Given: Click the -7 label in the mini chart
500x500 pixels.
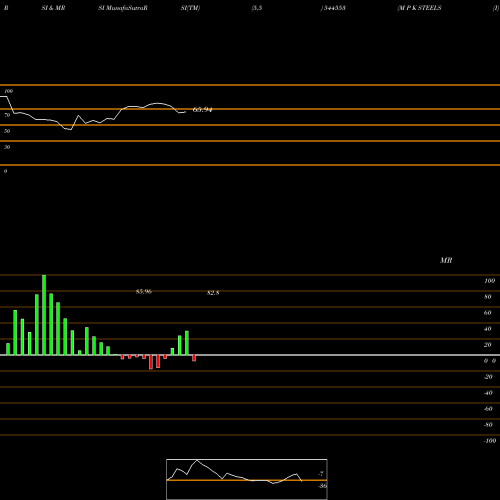Looking at the screenshot, I should [321, 473].
